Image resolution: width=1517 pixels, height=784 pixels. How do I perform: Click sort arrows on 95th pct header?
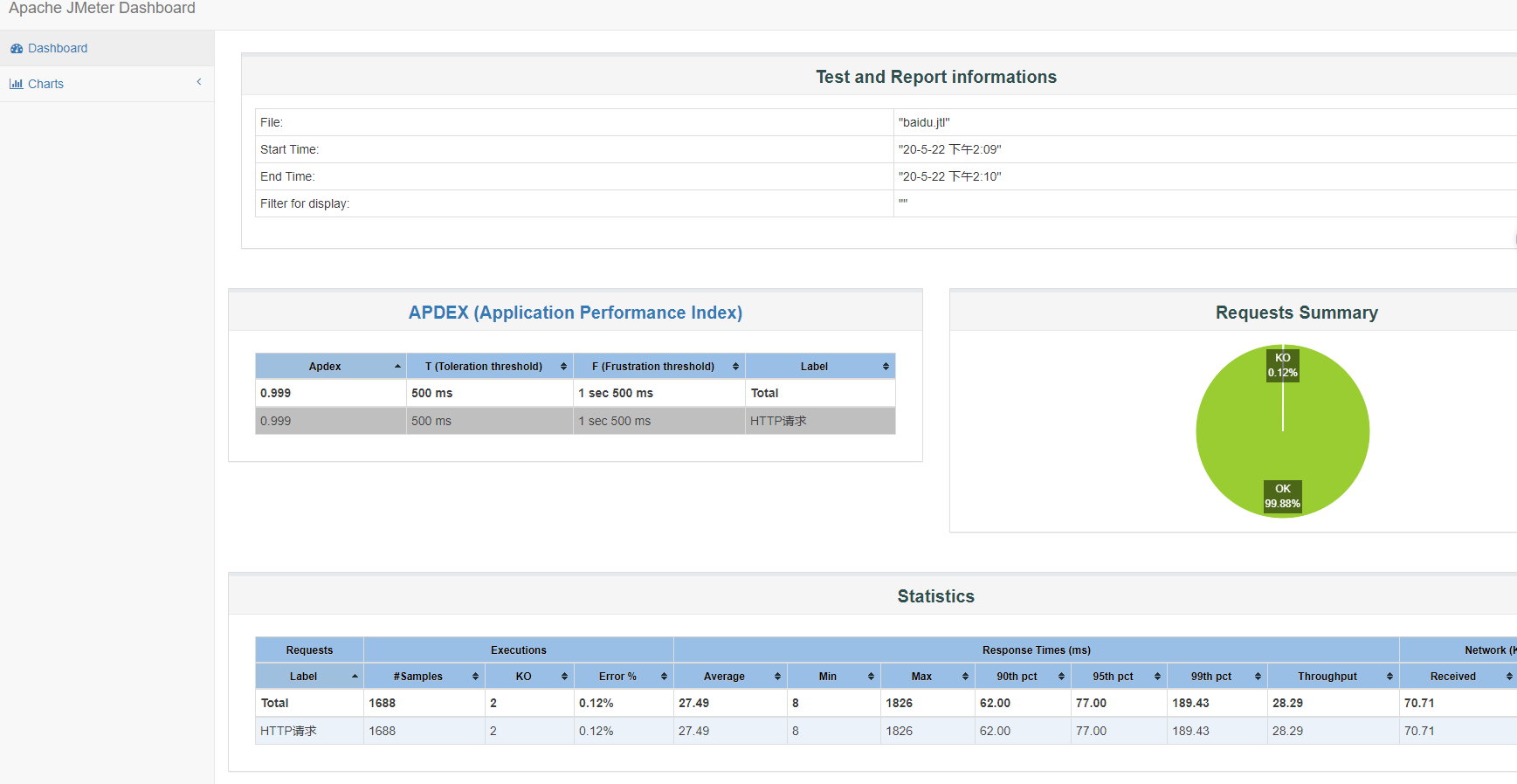coord(1158,677)
